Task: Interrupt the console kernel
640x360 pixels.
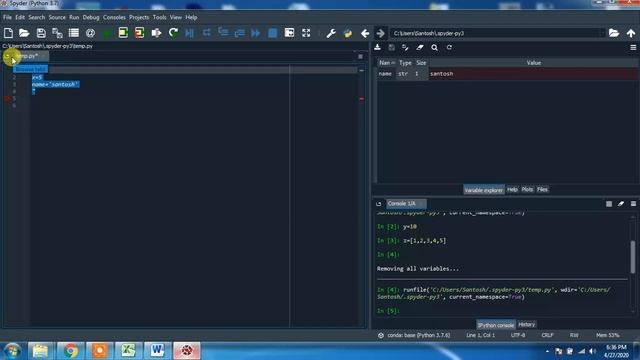Action: click(x=609, y=204)
